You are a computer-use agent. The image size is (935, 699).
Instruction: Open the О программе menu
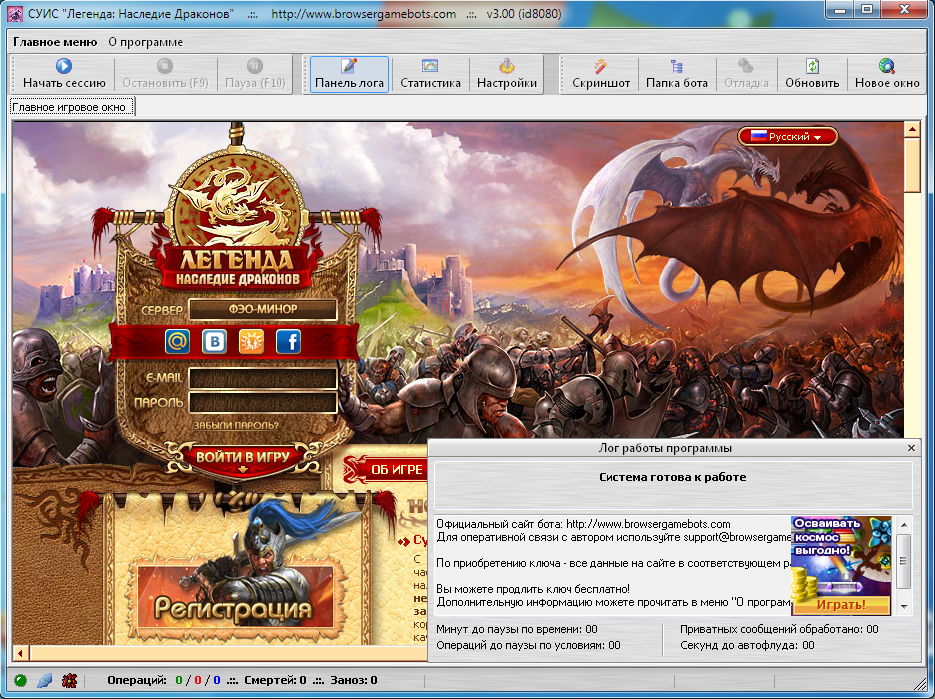click(145, 42)
